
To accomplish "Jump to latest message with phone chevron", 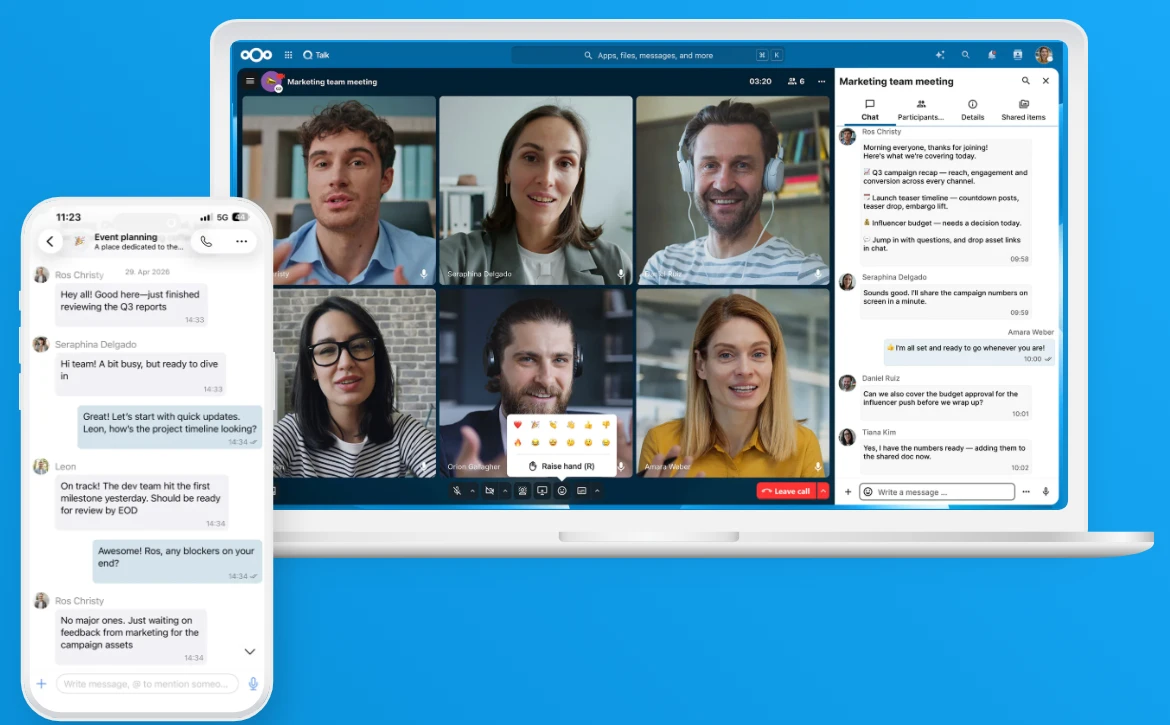I will point(250,652).
